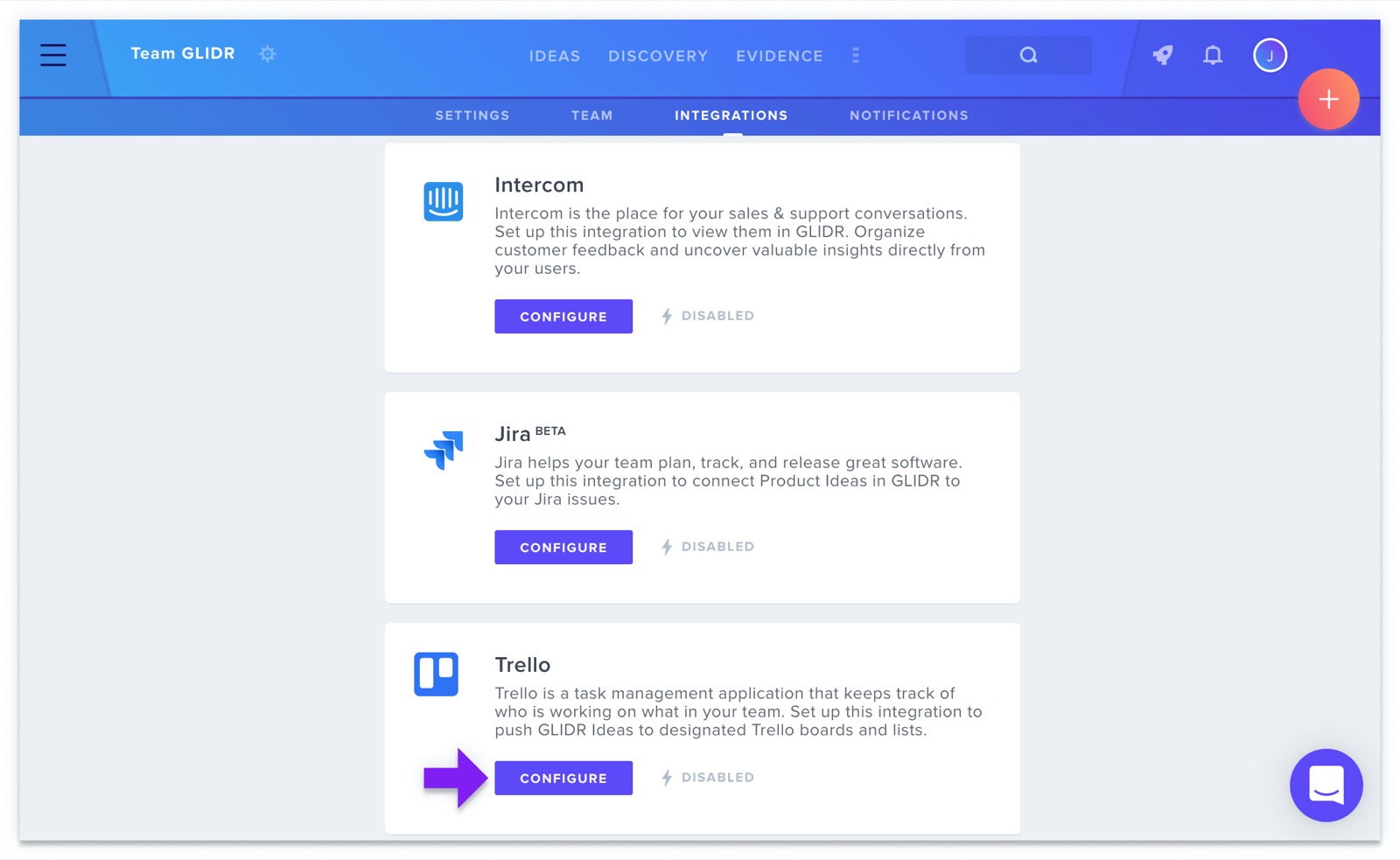Click the Team GLIDR title
The image size is (1400, 860).
click(183, 53)
